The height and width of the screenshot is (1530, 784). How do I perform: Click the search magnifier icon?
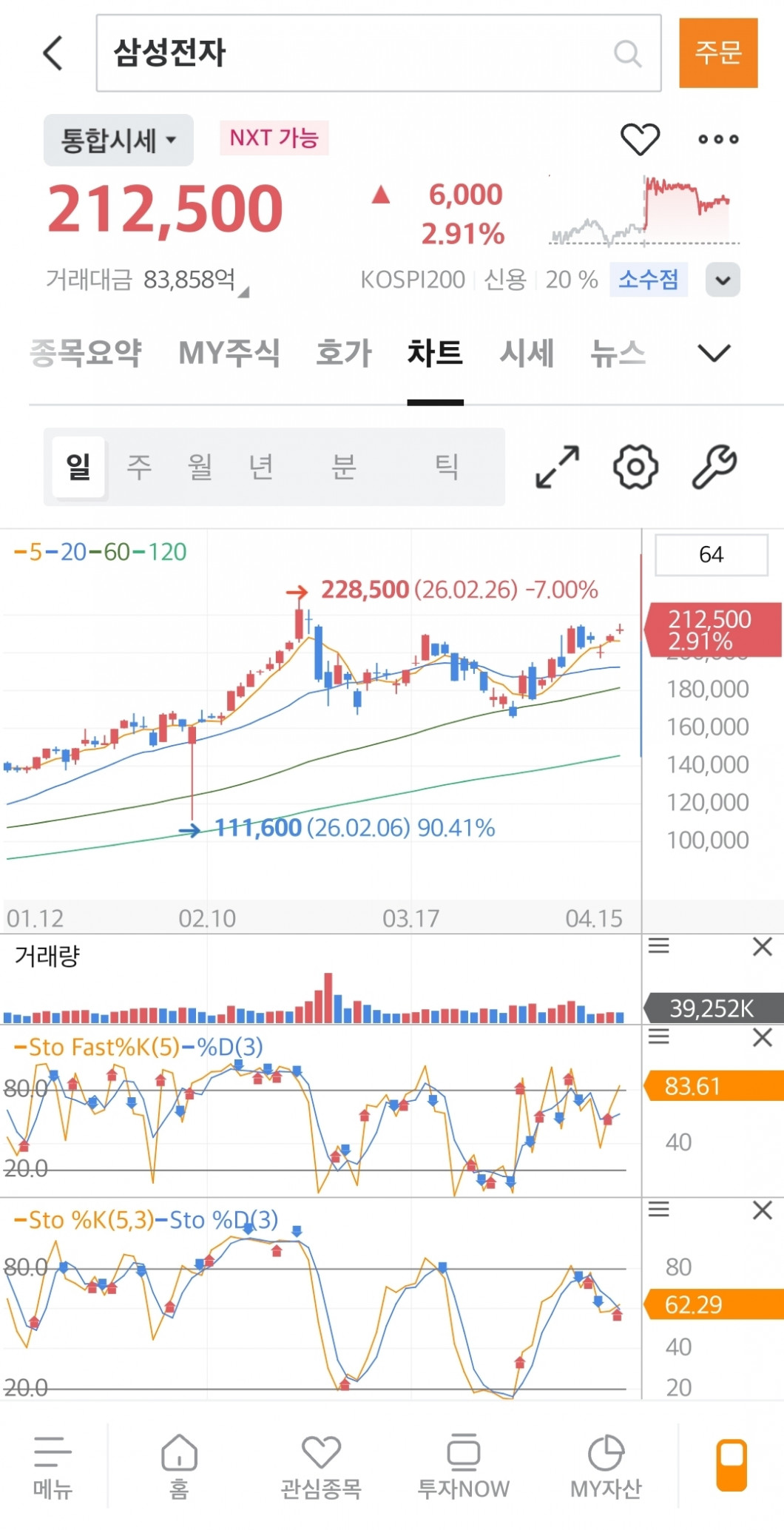[x=627, y=53]
